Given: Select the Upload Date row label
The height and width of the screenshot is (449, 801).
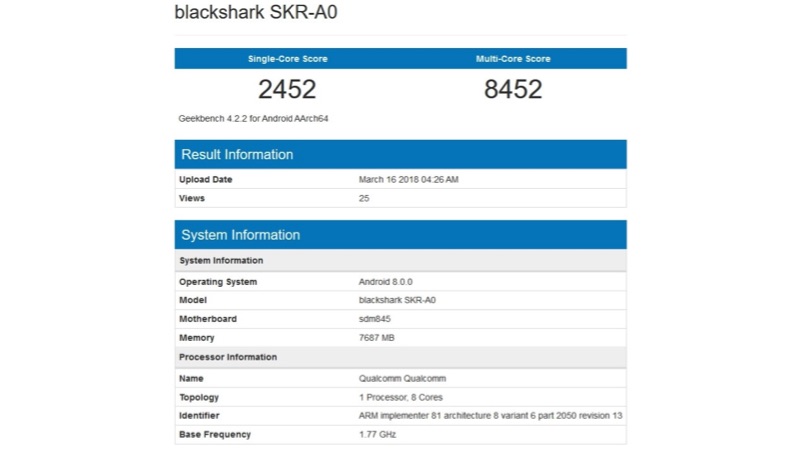Looking at the screenshot, I should pyautogui.click(x=205, y=180).
